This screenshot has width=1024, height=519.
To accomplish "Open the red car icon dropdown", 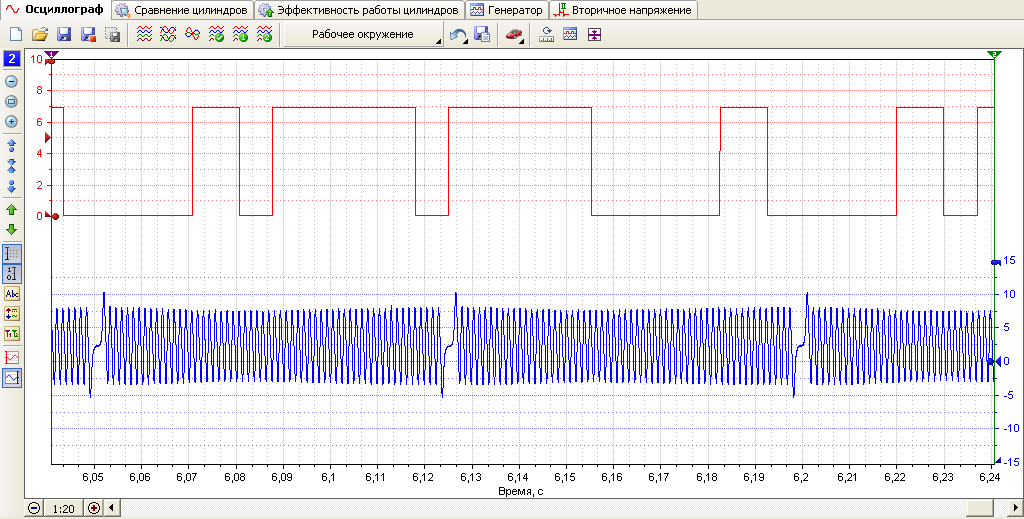I will click(x=515, y=35).
